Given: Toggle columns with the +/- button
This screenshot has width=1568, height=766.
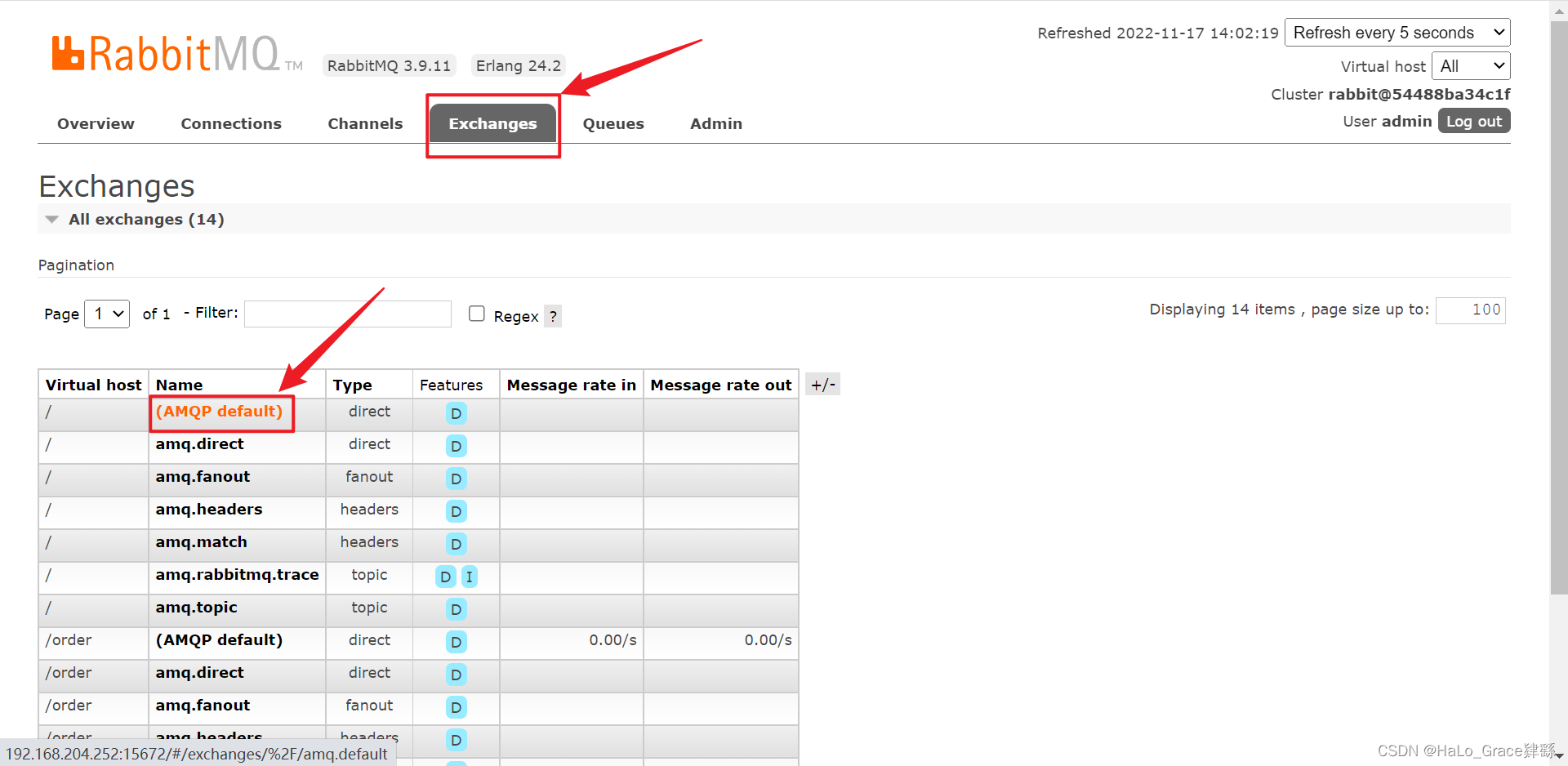Looking at the screenshot, I should tap(822, 385).
